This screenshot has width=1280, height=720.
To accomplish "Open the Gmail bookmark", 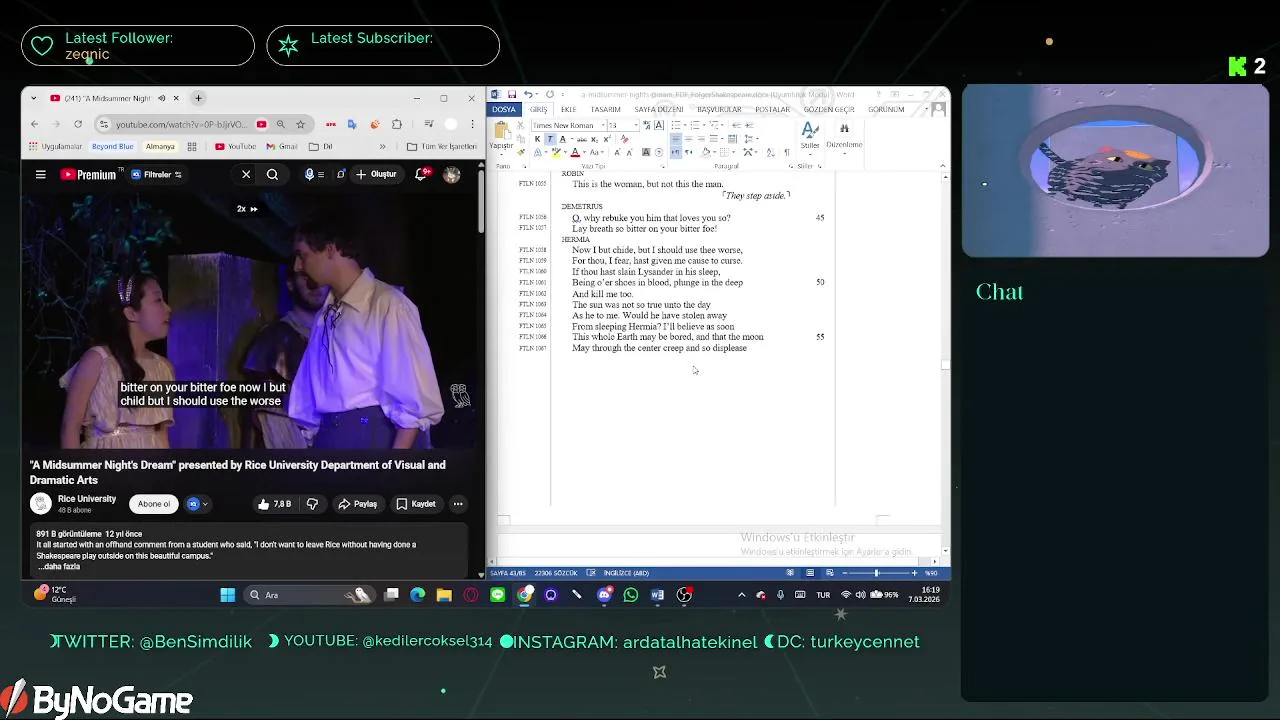I will [282, 146].
